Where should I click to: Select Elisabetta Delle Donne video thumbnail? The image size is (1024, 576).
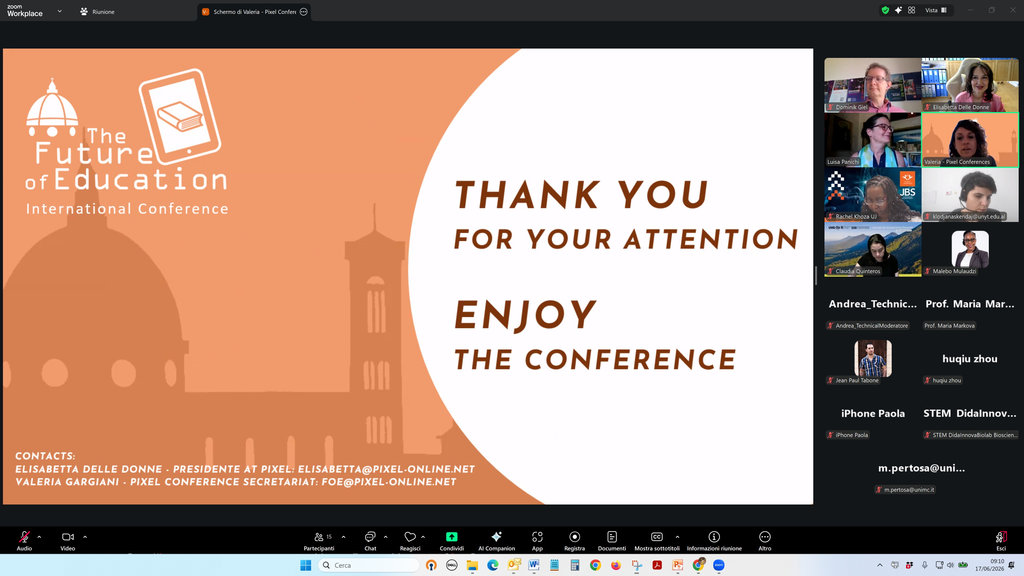(970, 85)
